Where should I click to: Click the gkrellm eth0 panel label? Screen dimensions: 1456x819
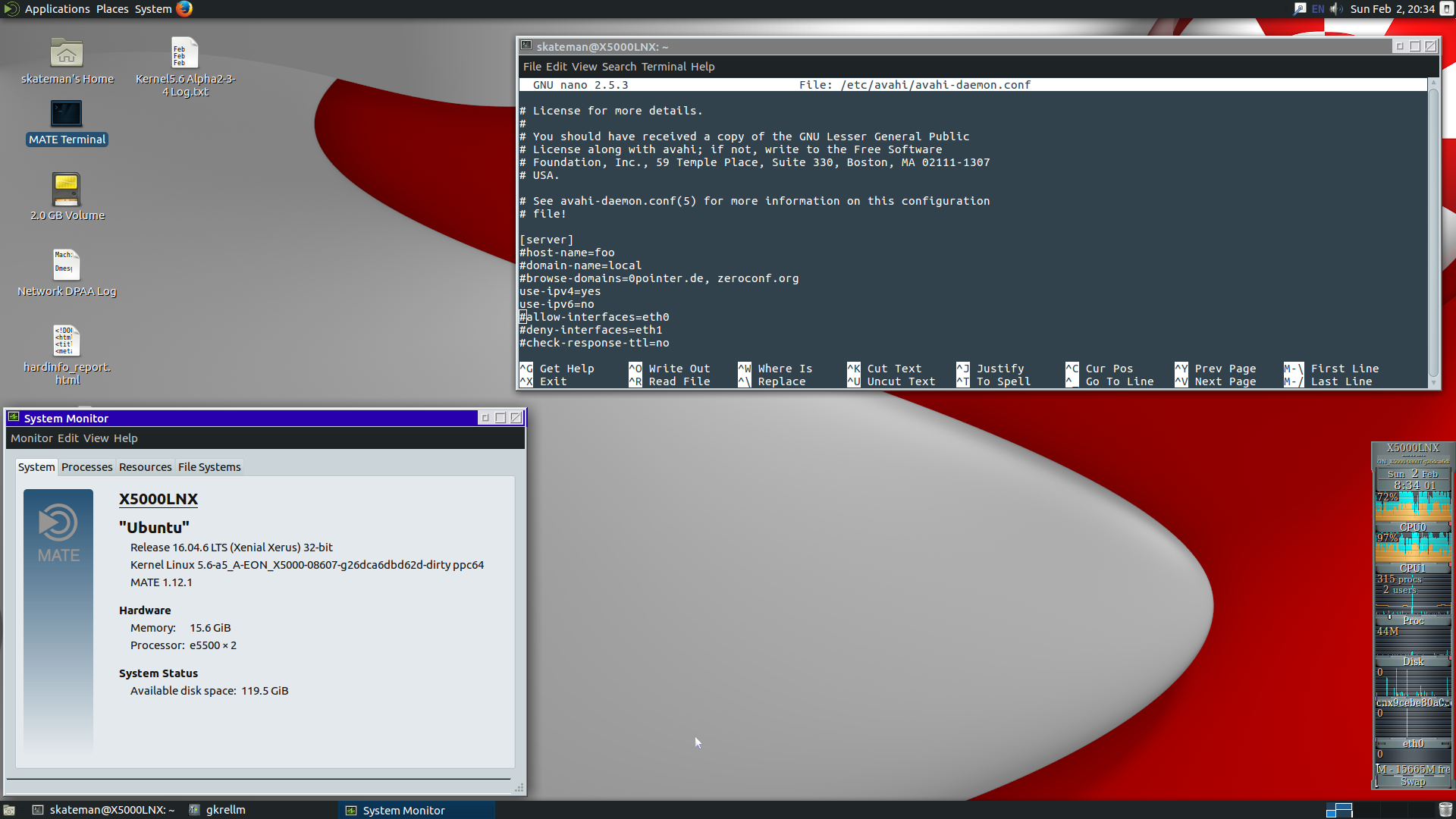pos(1413,743)
